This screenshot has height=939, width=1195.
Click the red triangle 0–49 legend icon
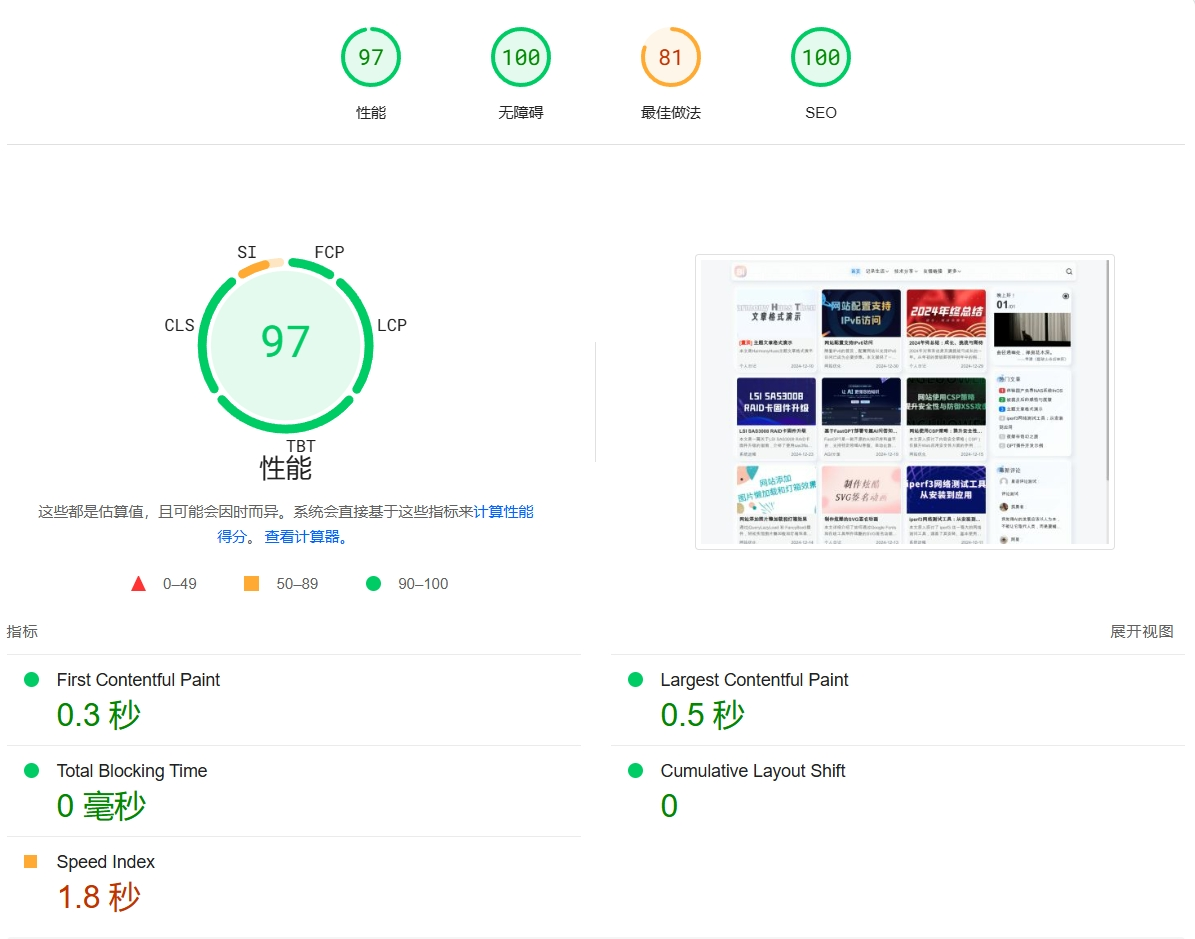click(139, 584)
